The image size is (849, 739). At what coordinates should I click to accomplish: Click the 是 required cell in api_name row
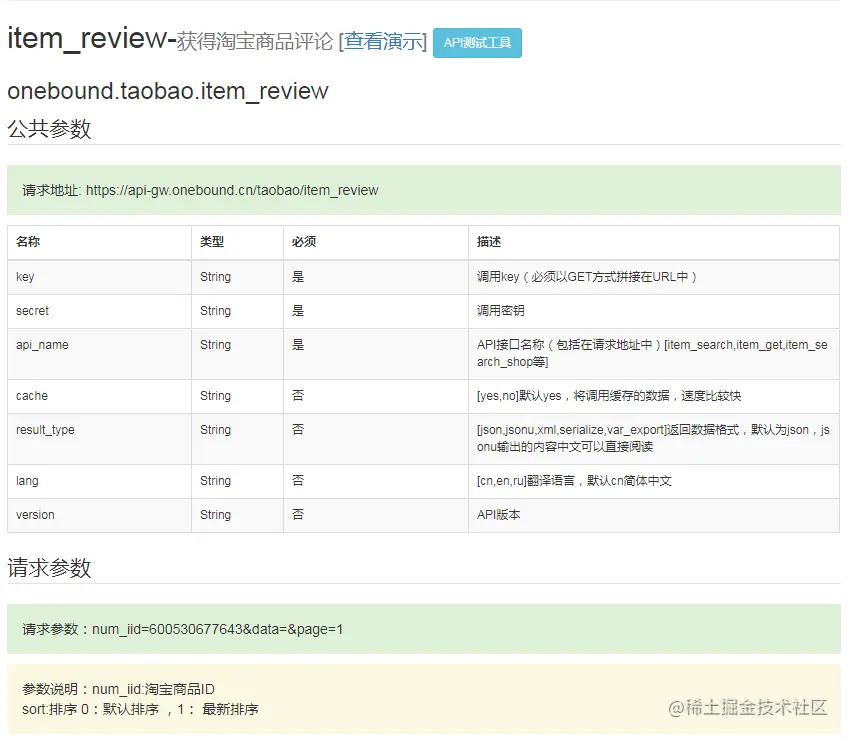tap(376, 354)
